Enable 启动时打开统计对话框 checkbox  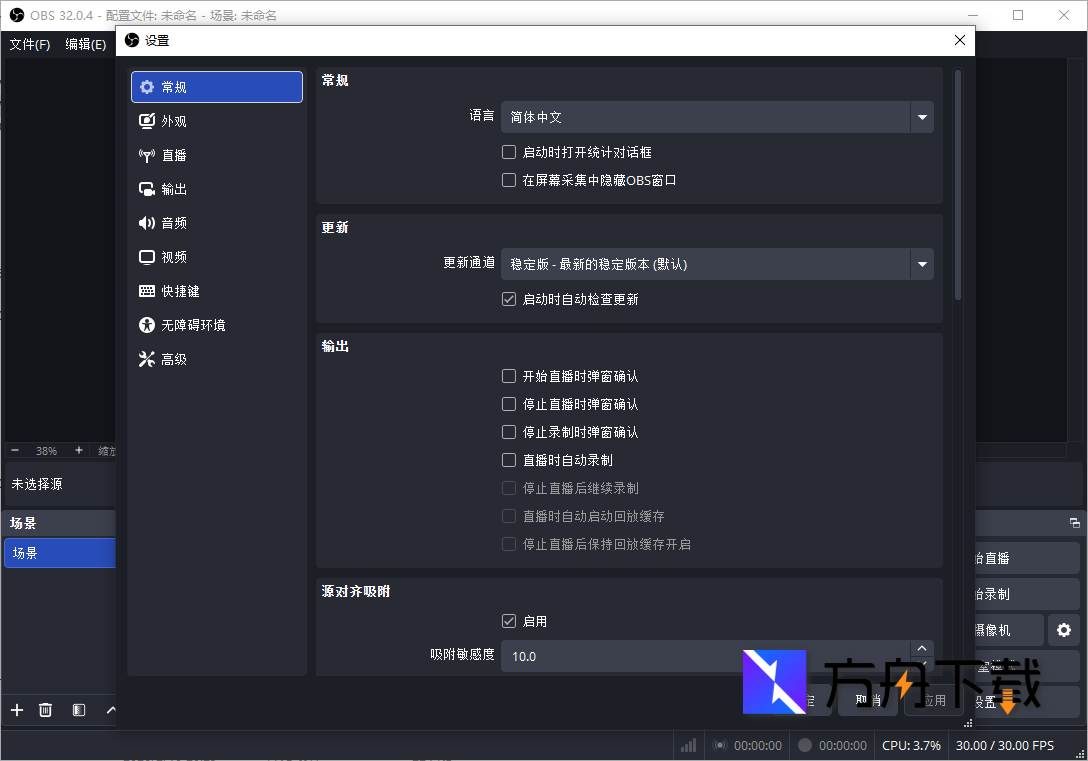[508, 152]
